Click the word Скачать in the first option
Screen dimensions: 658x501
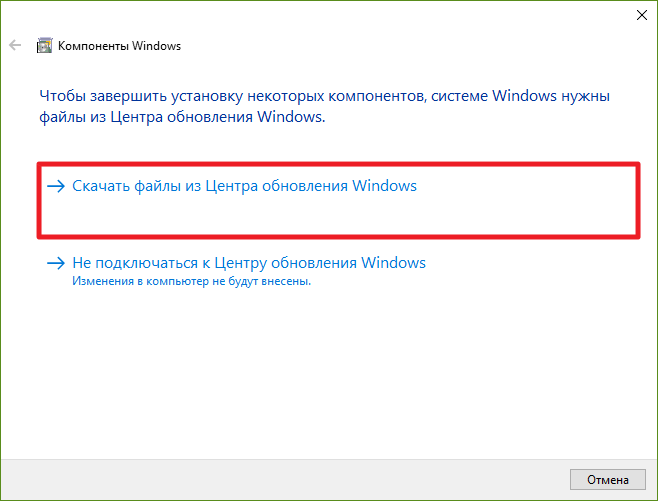[x=101, y=186]
